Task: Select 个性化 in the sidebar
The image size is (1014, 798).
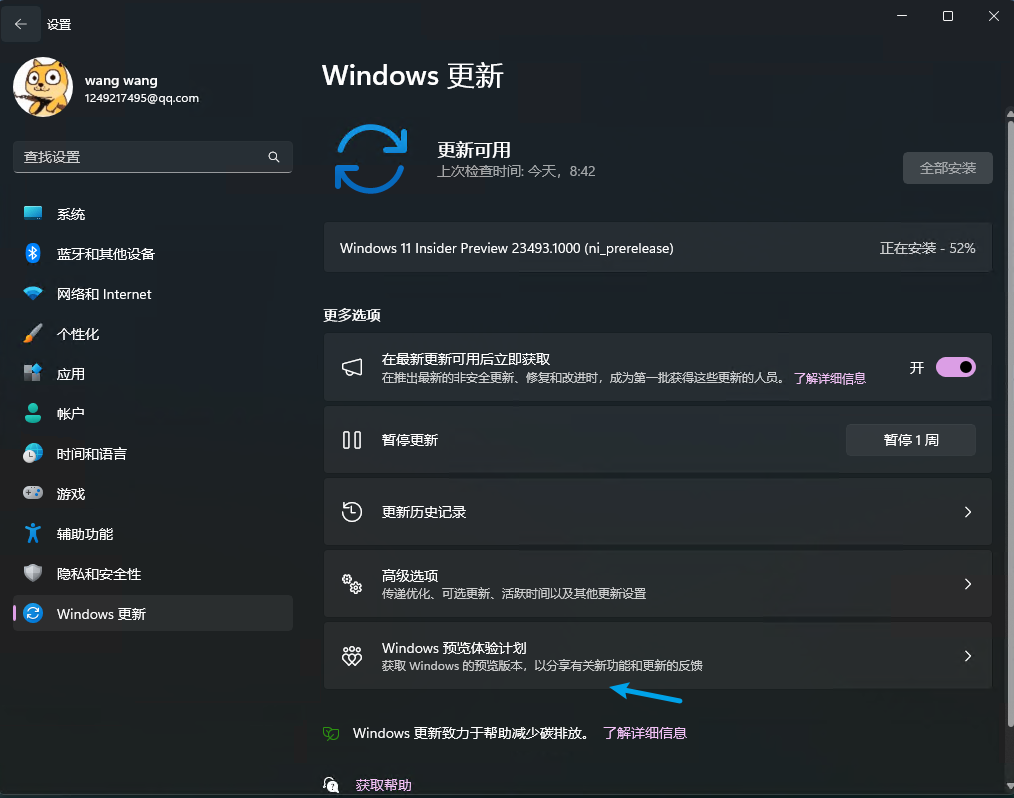Action: point(153,334)
